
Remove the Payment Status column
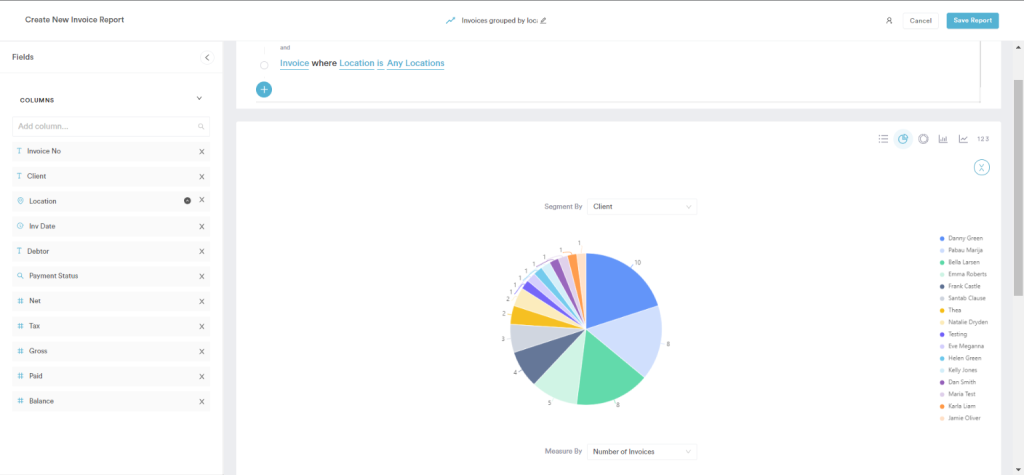click(202, 276)
